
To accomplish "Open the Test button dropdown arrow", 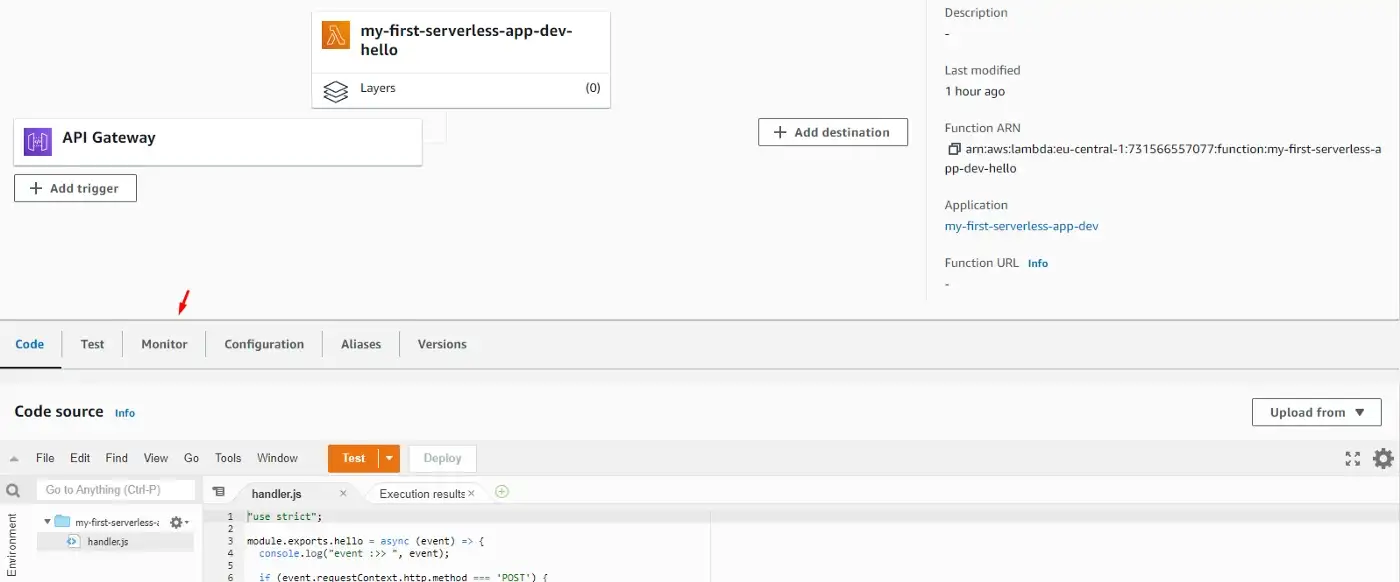I will (x=390, y=458).
